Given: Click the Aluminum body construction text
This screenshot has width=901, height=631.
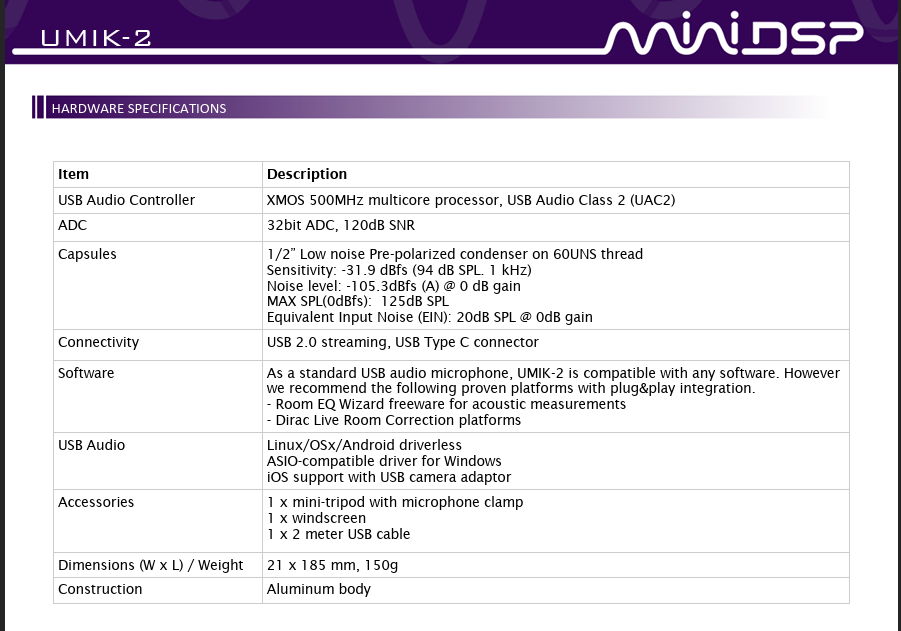Looking at the screenshot, I should [x=318, y=589].
